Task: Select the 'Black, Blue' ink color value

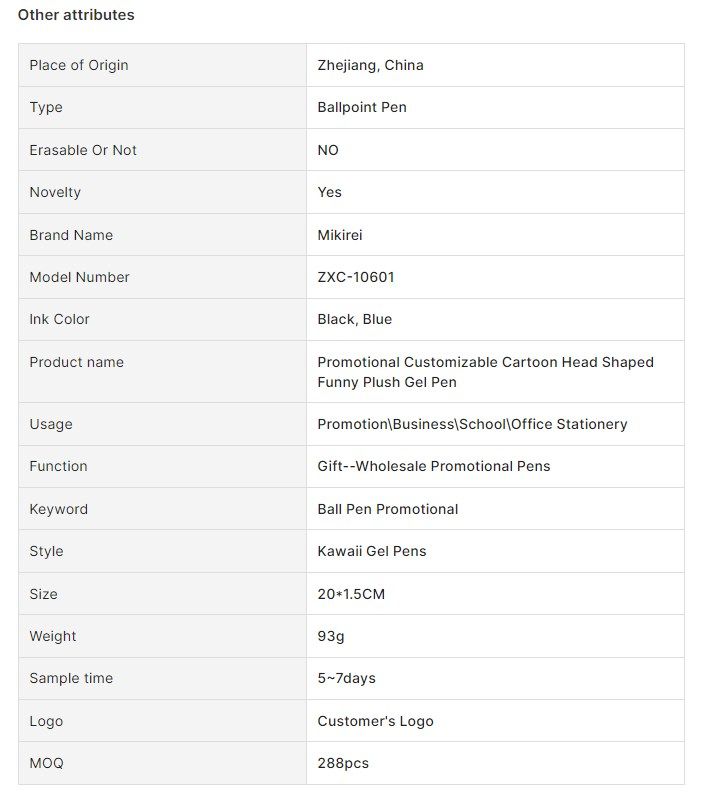Action: [x=355, y=319]
